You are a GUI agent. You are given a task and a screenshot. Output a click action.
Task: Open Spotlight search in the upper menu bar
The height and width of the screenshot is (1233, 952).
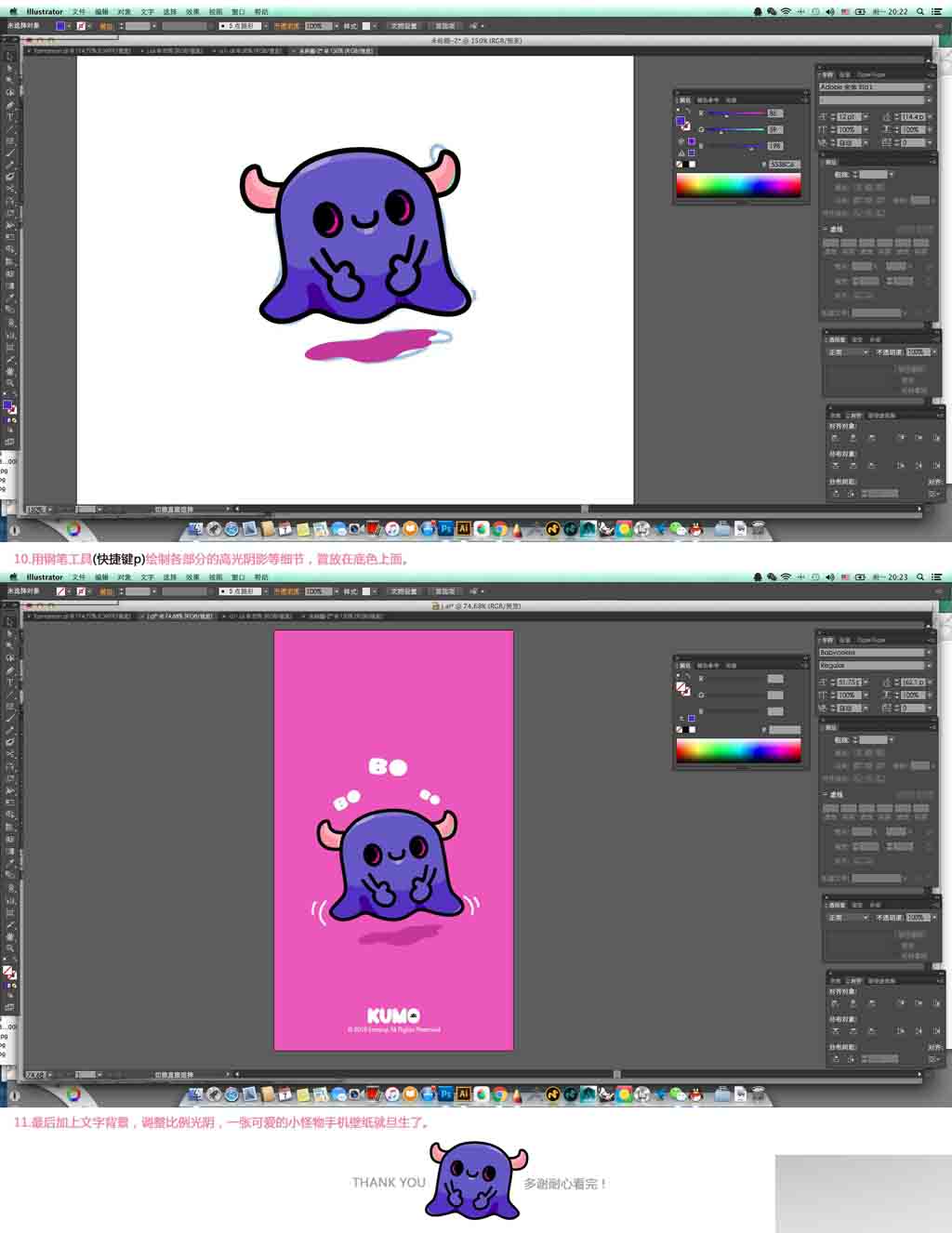point(920,12)
